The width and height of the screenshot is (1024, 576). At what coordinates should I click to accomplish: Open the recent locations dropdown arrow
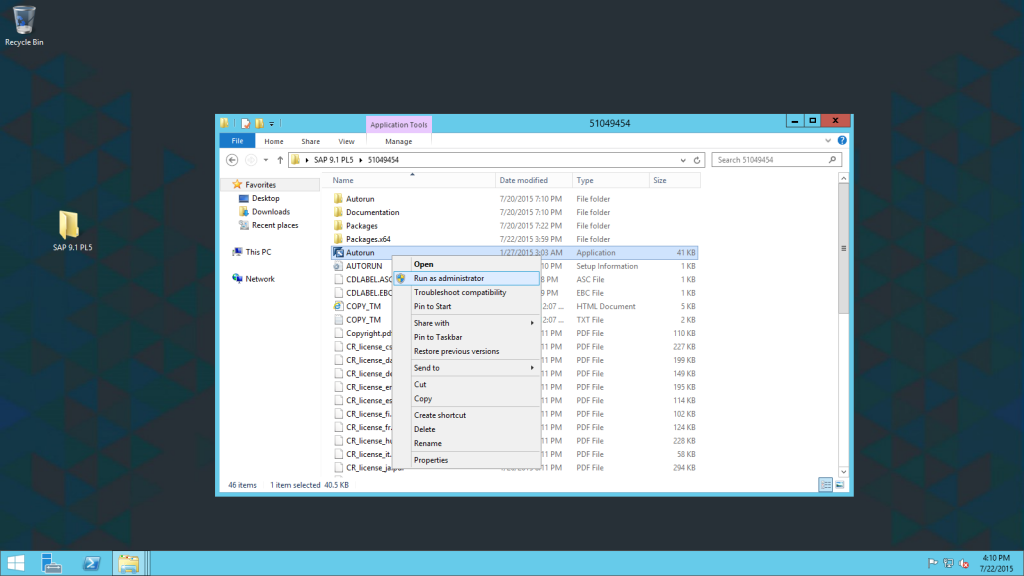(266, 160)
